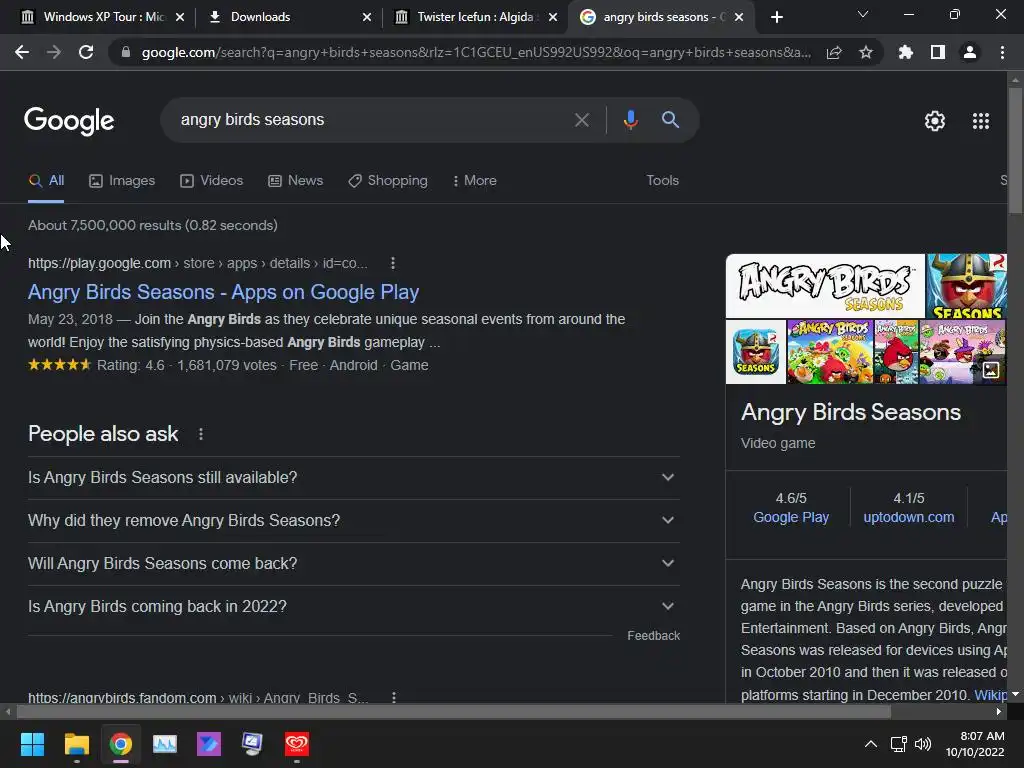
Task: Switch to the Images results tab
Action: click(x=122, y=181)
